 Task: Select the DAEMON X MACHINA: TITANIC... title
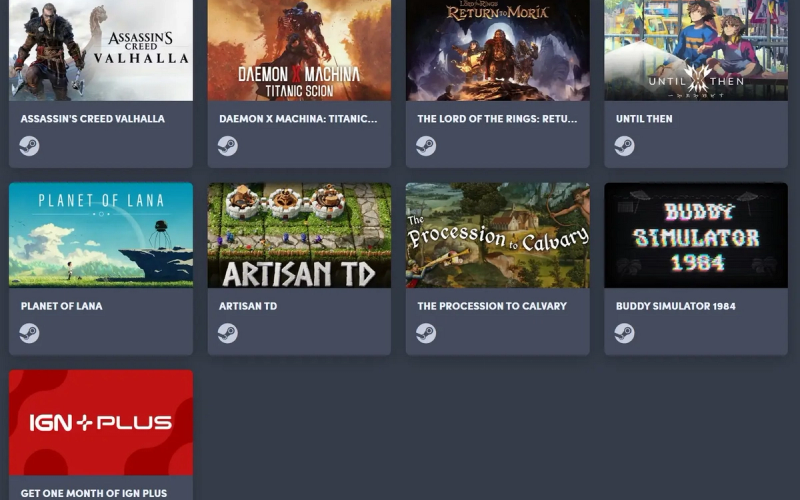coord(298,119)
